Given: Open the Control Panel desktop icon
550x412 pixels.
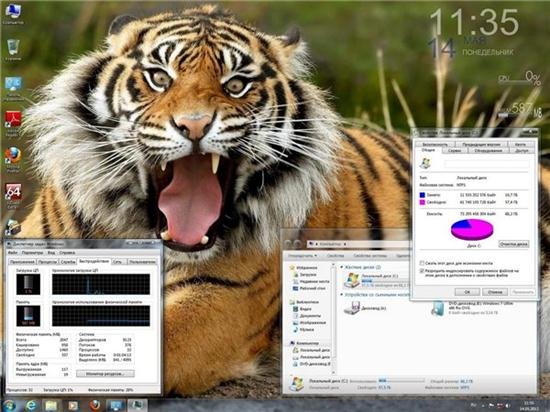Looking at the screenshot, I should (13, 87).
